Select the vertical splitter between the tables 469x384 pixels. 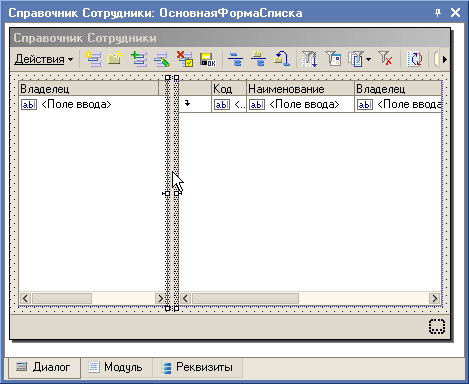172,193
